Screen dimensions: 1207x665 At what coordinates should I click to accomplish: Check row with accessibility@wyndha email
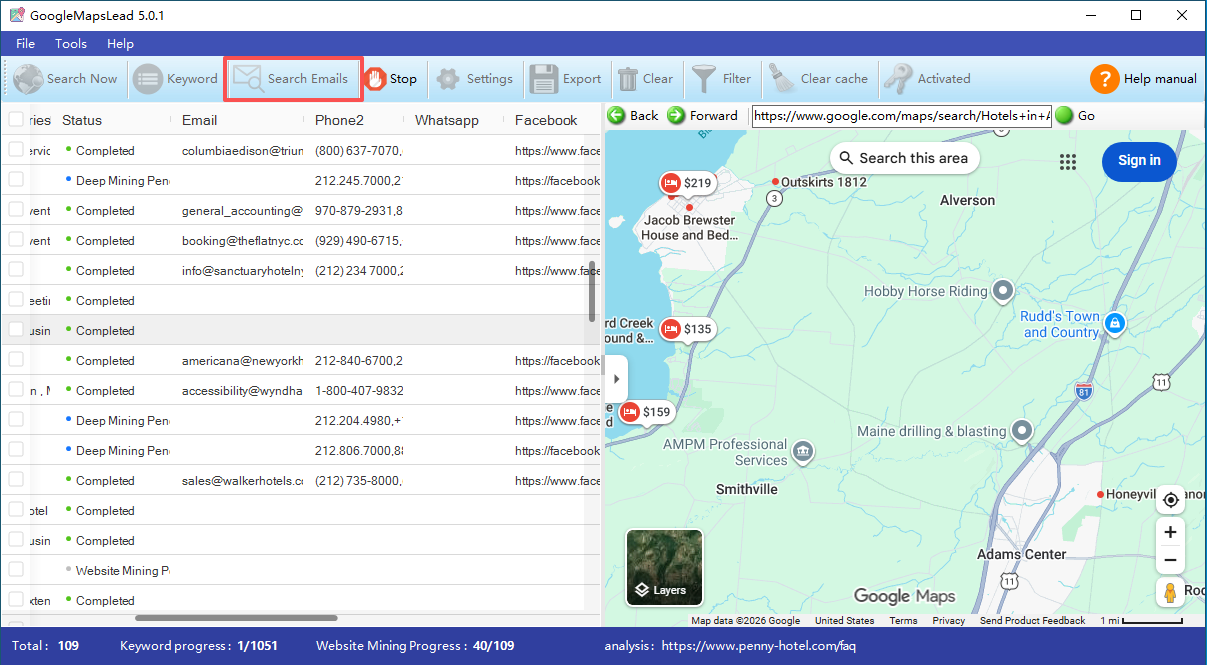coord(16,390)
